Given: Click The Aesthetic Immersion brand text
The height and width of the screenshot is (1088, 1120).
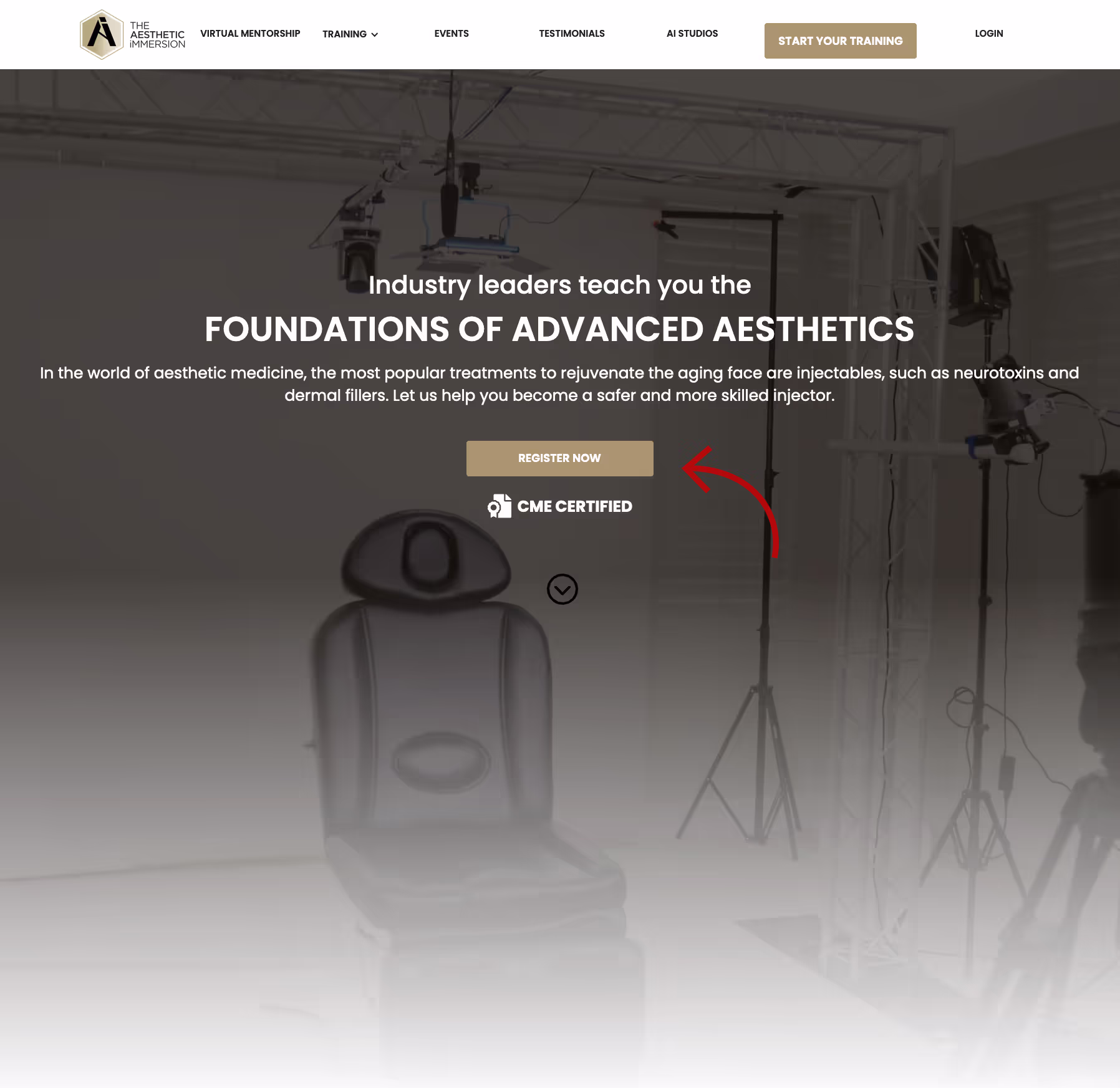Looking at the screenshot, I should click(157, 35).
